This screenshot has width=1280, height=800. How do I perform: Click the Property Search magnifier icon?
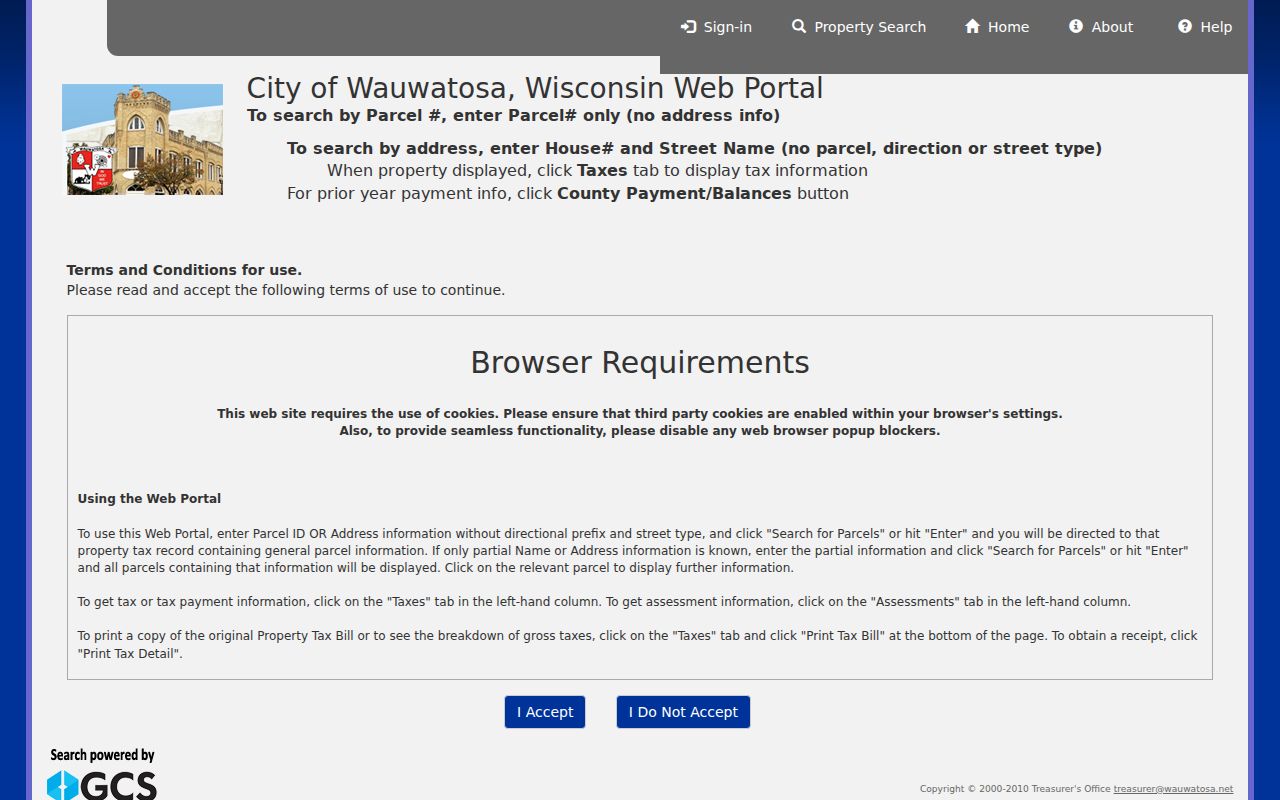799,26
